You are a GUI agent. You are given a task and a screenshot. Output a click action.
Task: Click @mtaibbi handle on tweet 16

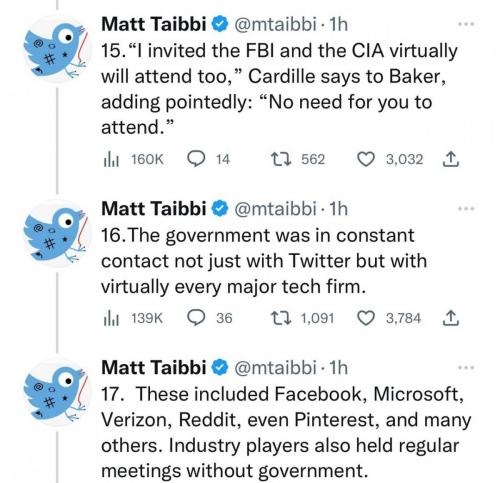pyautogui.click(x=275, y=209)
